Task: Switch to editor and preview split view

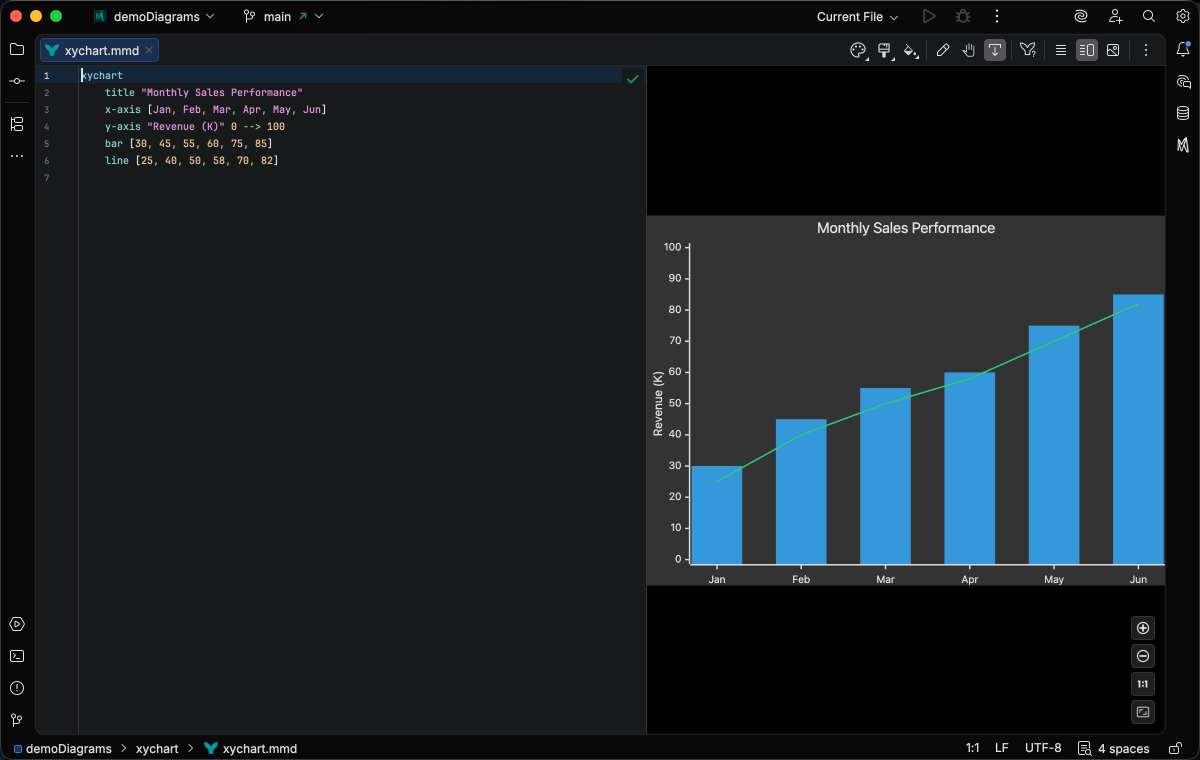Action: [1087, 50]
